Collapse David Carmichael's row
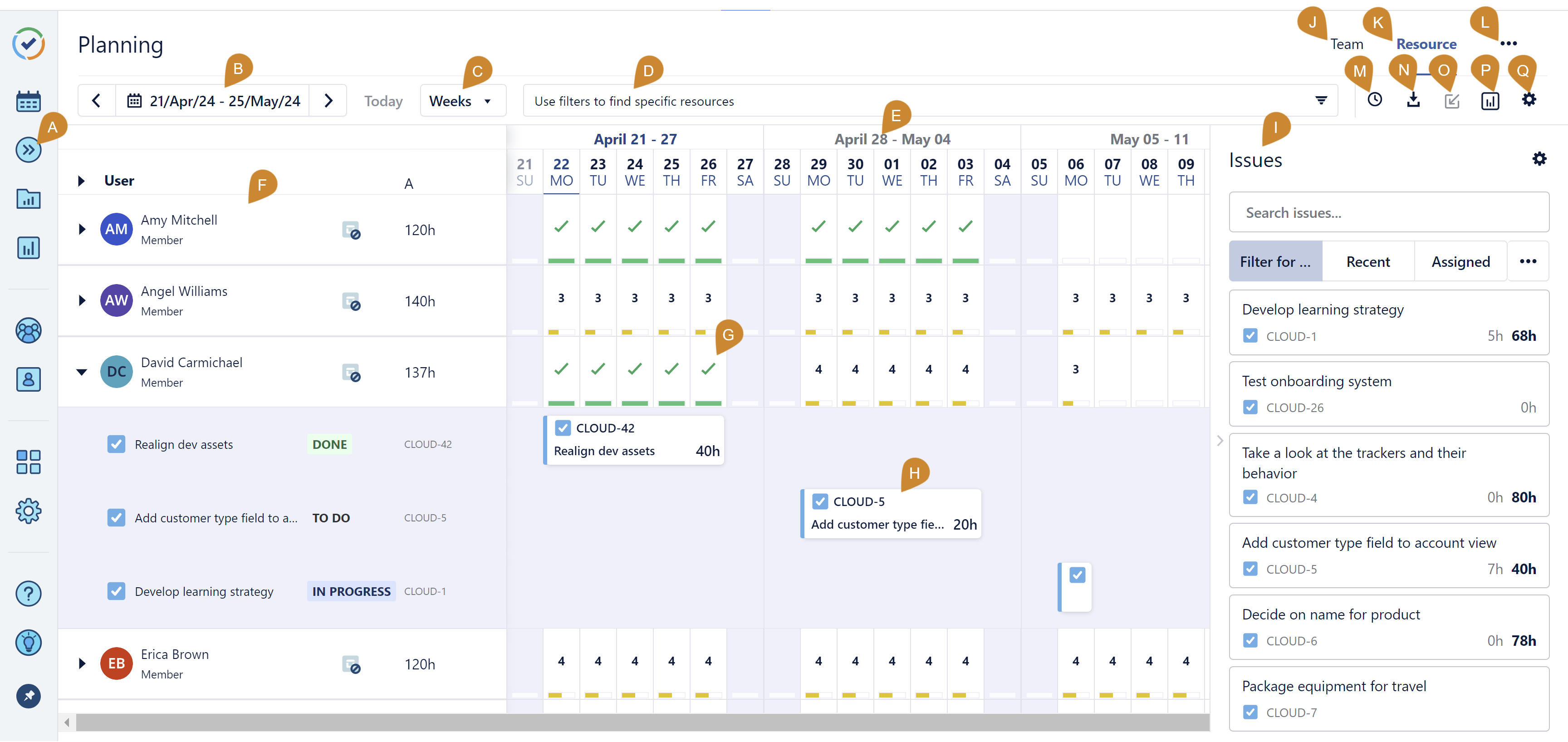The image size is (1568, 742). [x=82, y=372]
